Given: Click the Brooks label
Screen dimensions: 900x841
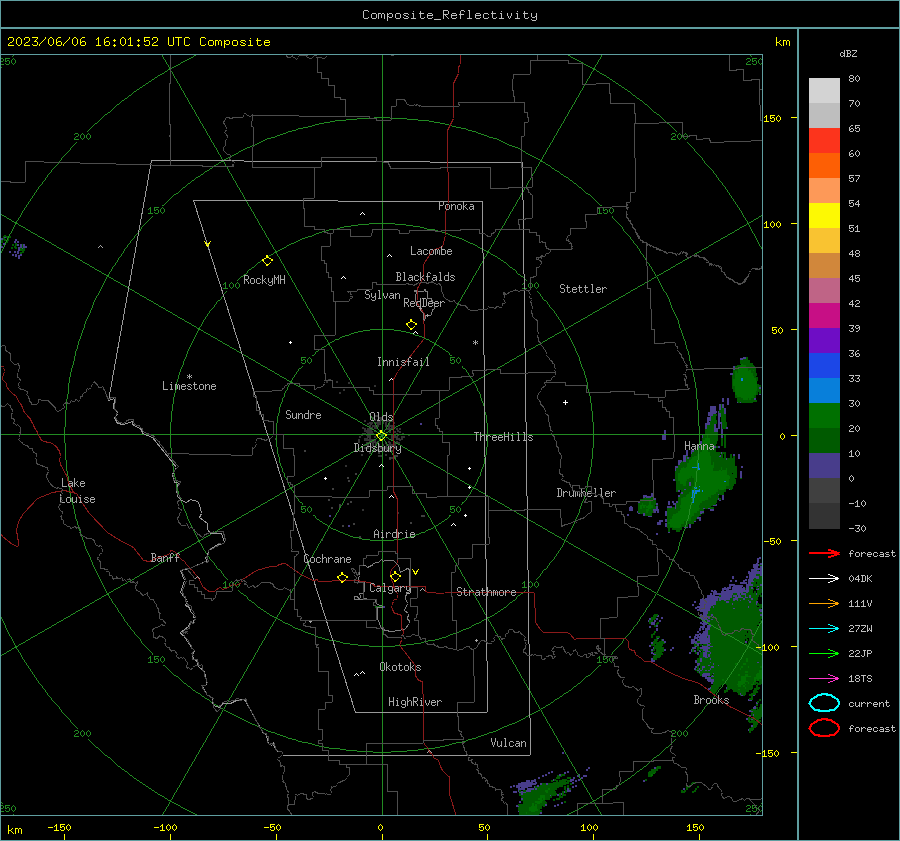Looking at the screenshot, I should [711, 700].
